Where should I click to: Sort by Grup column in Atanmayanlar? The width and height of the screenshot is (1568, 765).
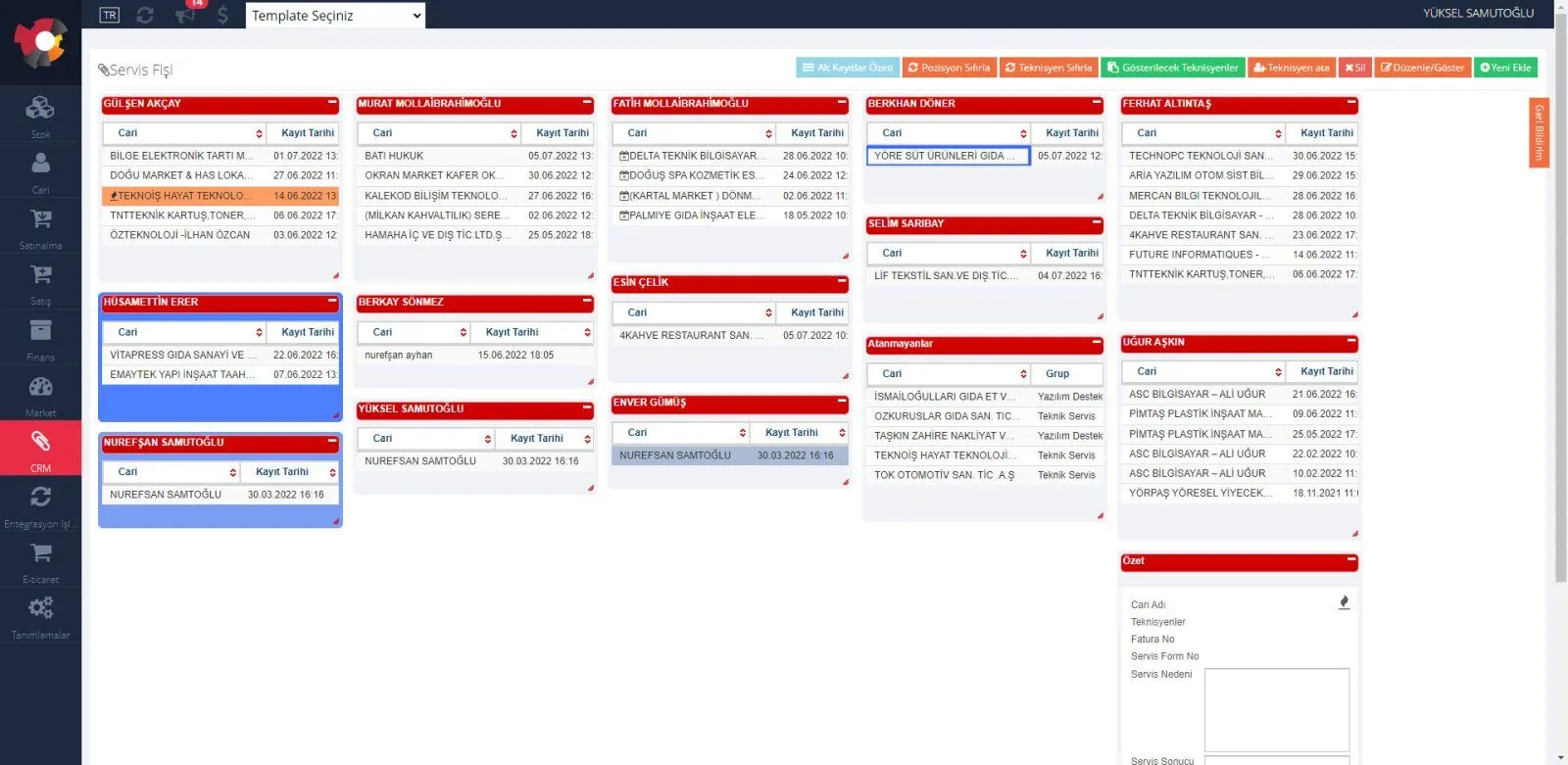tap(1067, 374)
